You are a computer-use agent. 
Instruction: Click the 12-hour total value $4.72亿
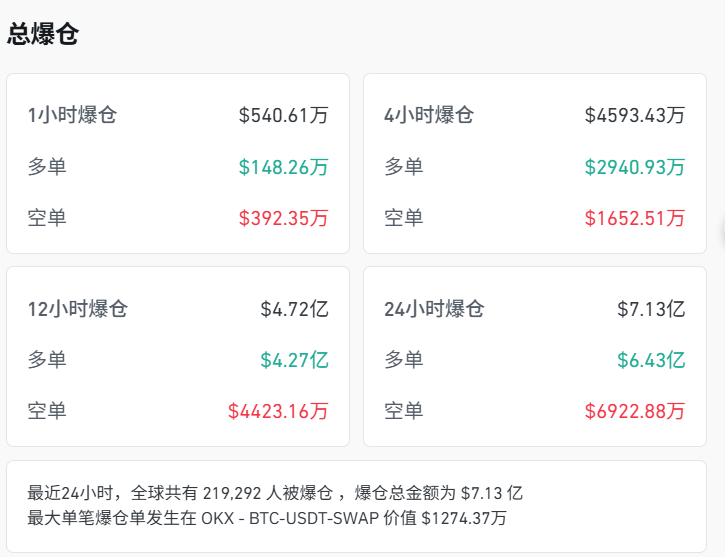pyautogui.click(x=294, y=308)
